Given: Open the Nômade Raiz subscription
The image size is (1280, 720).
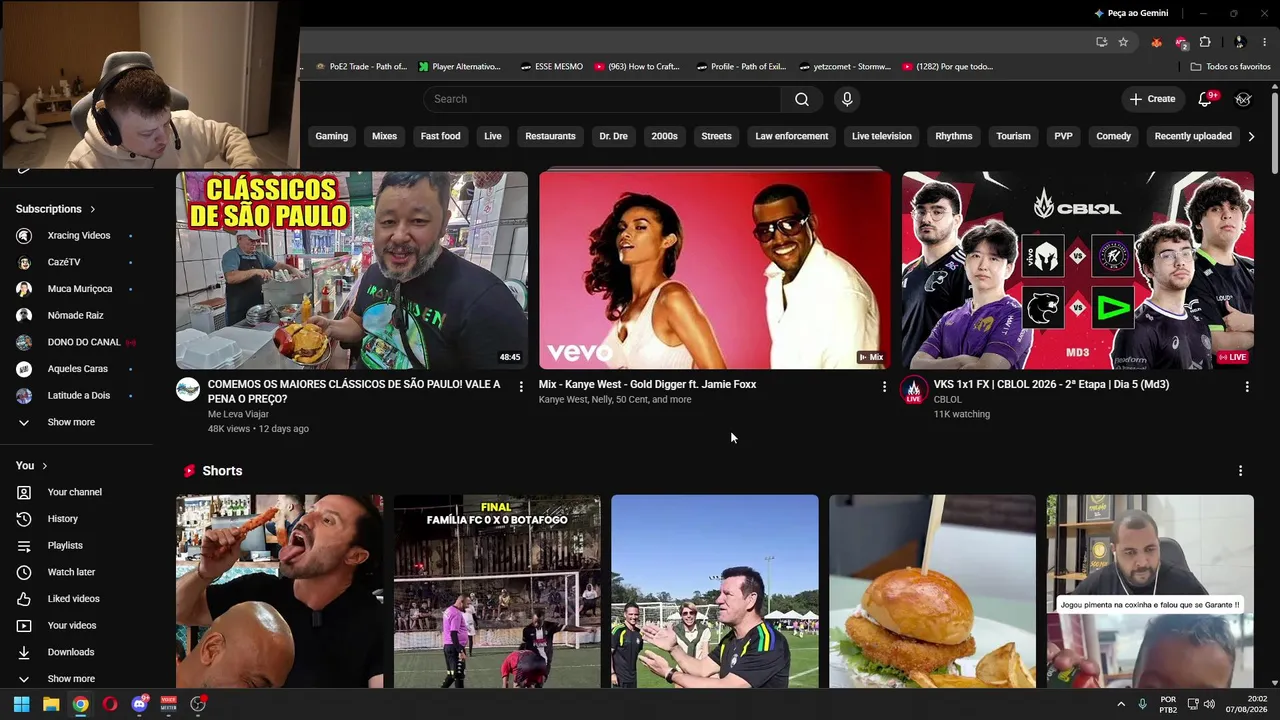Looking at the screenshot, I should coord(76,316).
